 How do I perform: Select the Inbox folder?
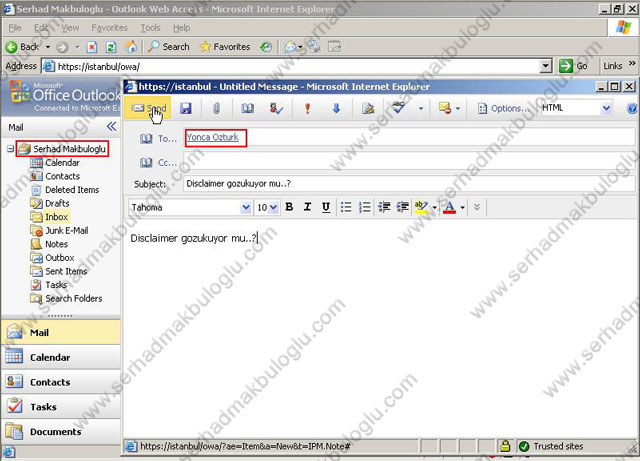[x=49, y=217]
